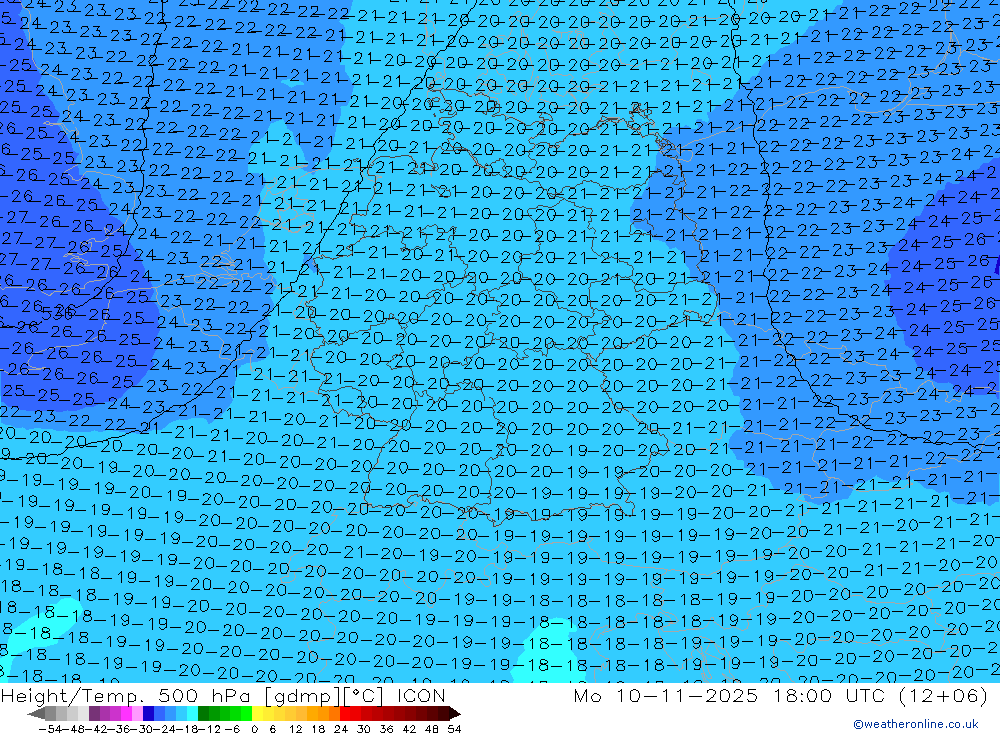Click the dark purple legend swatch near -42
Image resolution: width=1000 pixels, height=733 pixels.
tap(94, 713)
